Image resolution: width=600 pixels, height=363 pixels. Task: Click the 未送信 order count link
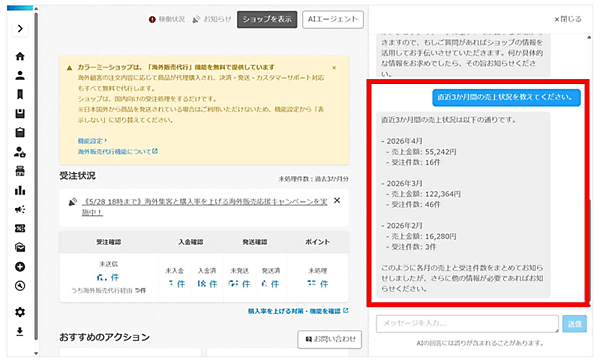108,277
